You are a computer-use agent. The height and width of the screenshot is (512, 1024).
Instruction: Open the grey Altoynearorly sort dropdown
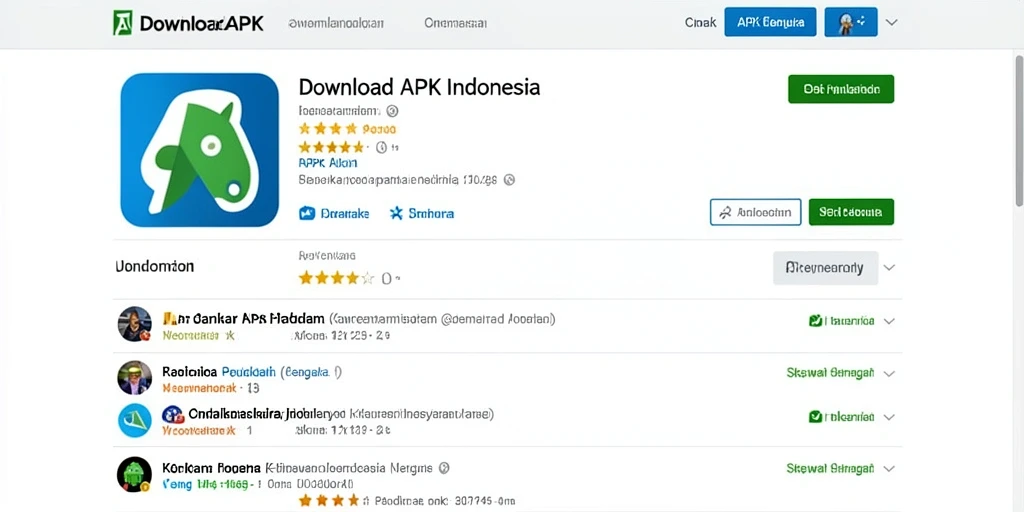(x=825, y=268)
